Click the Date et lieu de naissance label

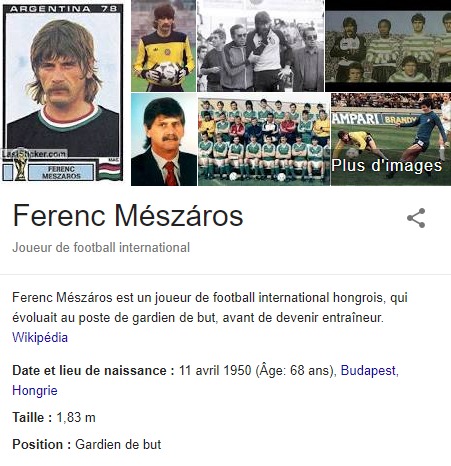point(93,370)
